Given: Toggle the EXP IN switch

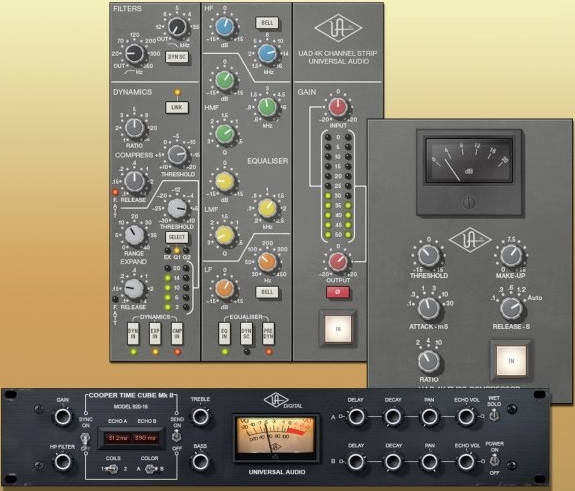Looking at the screenshot, I should (155, 334).
